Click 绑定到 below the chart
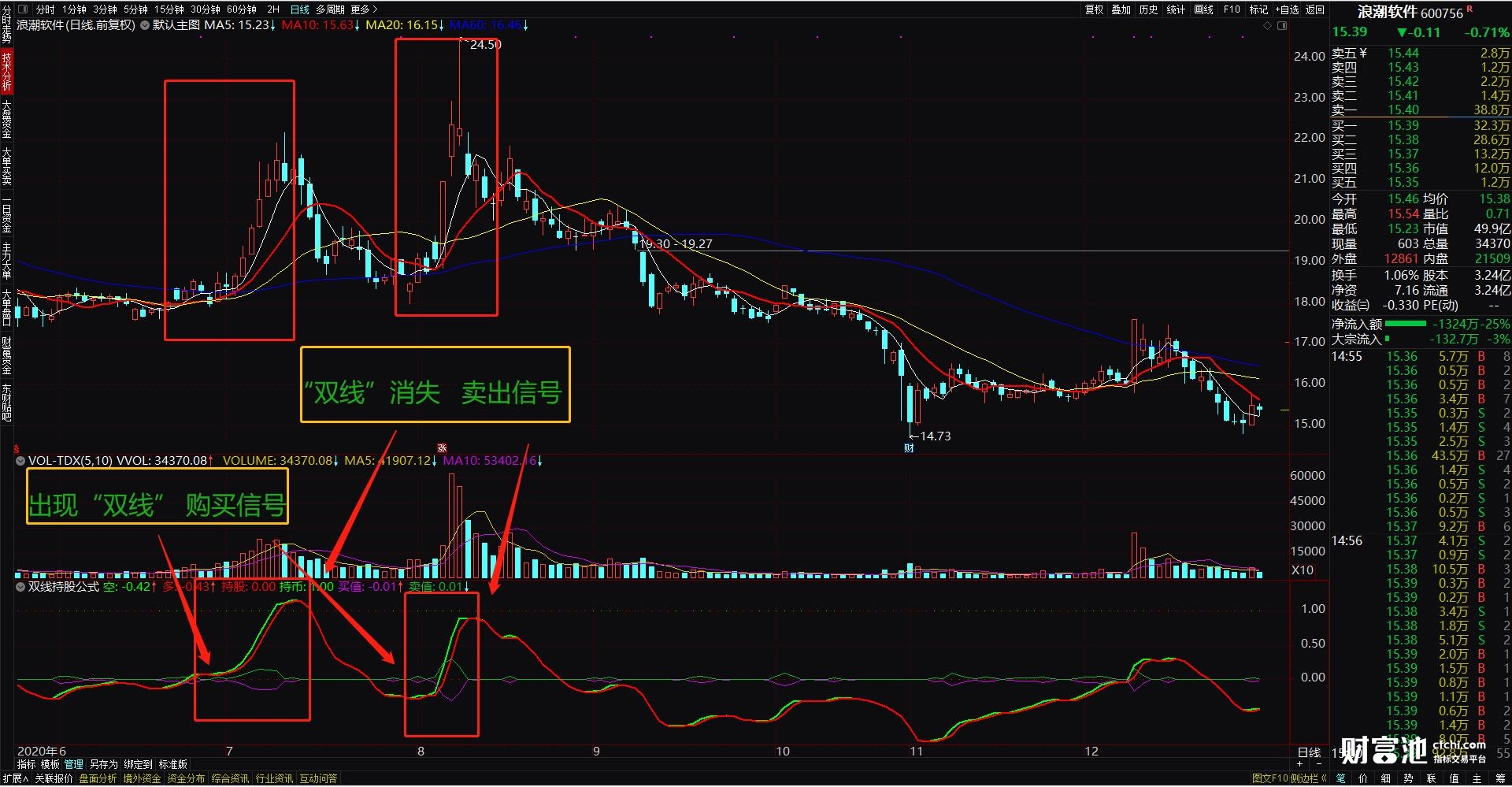Viewport: 1512px width, 787px height. pos(138,764)
